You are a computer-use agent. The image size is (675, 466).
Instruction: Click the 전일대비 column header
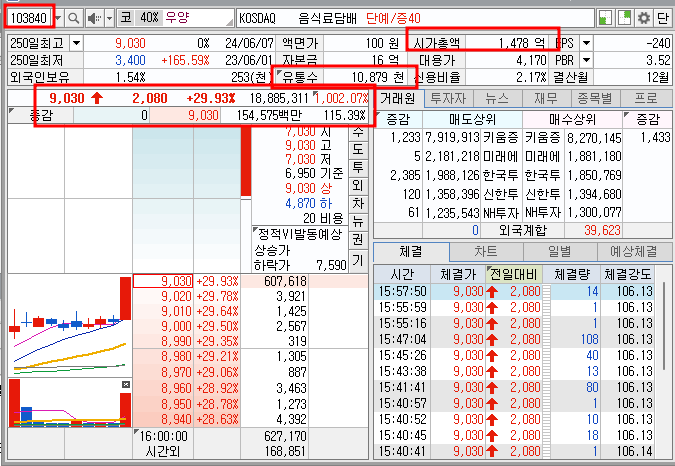(514, 275)
